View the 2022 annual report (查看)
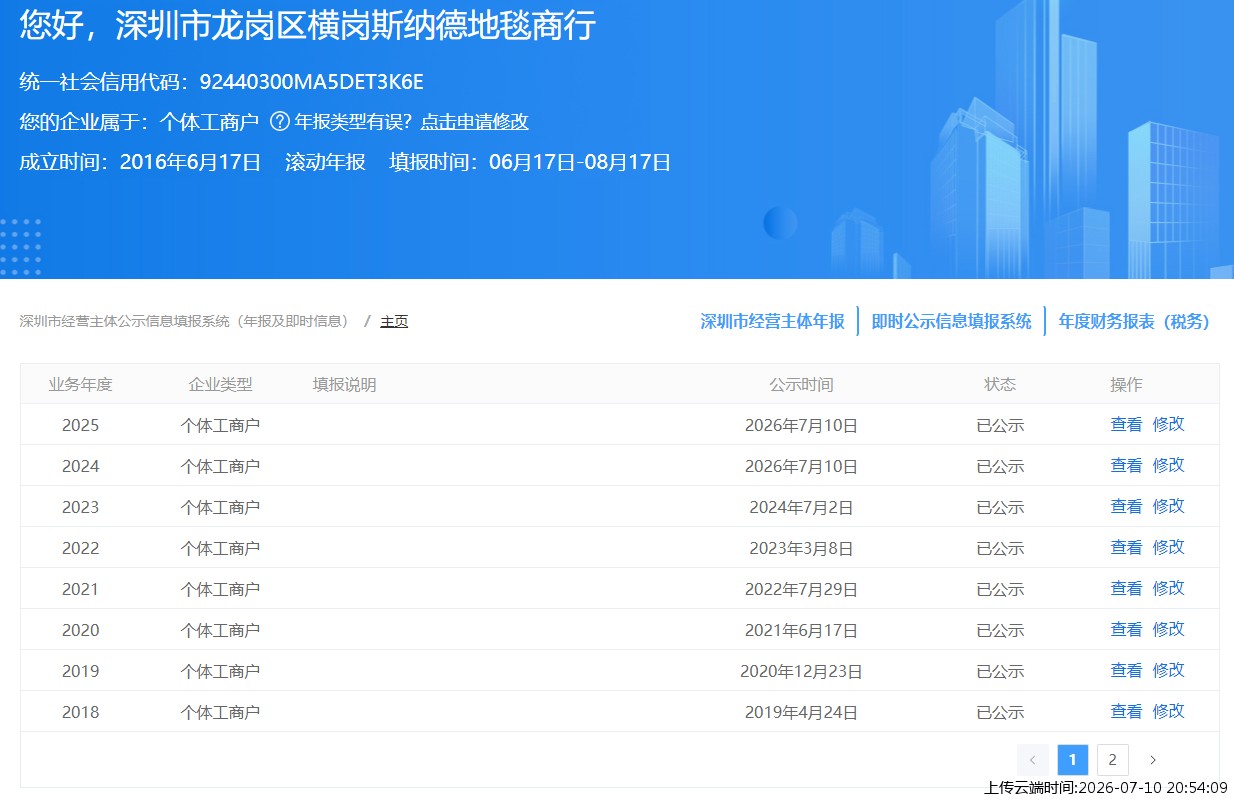This screenshot has width=1234, height=801. [1126, 547]
